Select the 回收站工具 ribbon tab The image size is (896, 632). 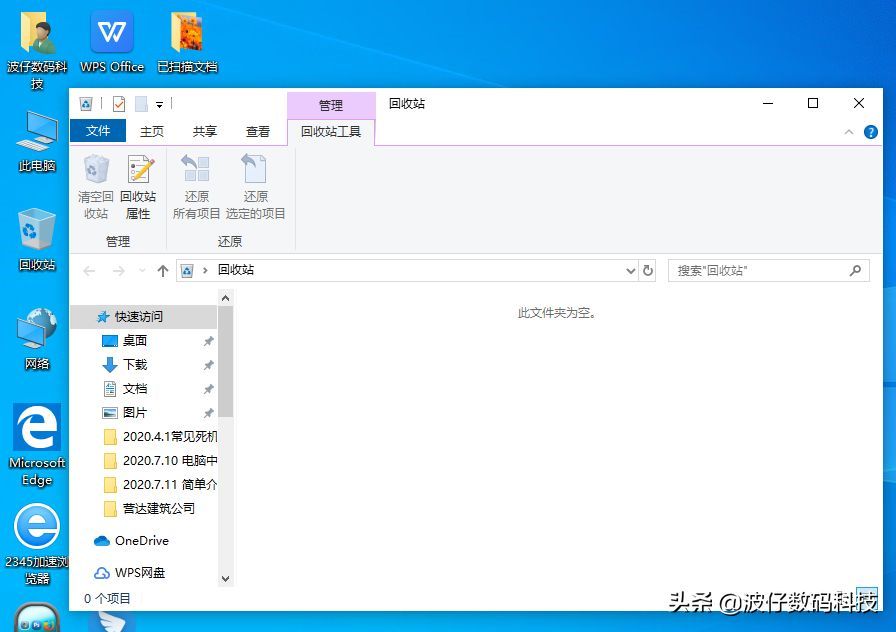tap(331, 131)
